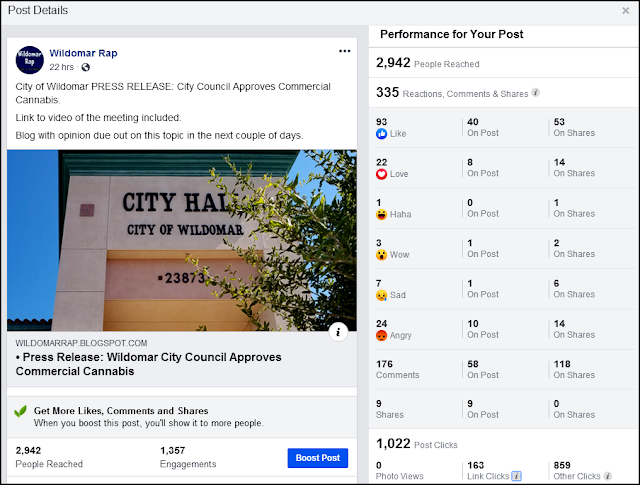Click the 335 Reactions, Comments & Shares total
Screen dimensions: 640x485
452,93
